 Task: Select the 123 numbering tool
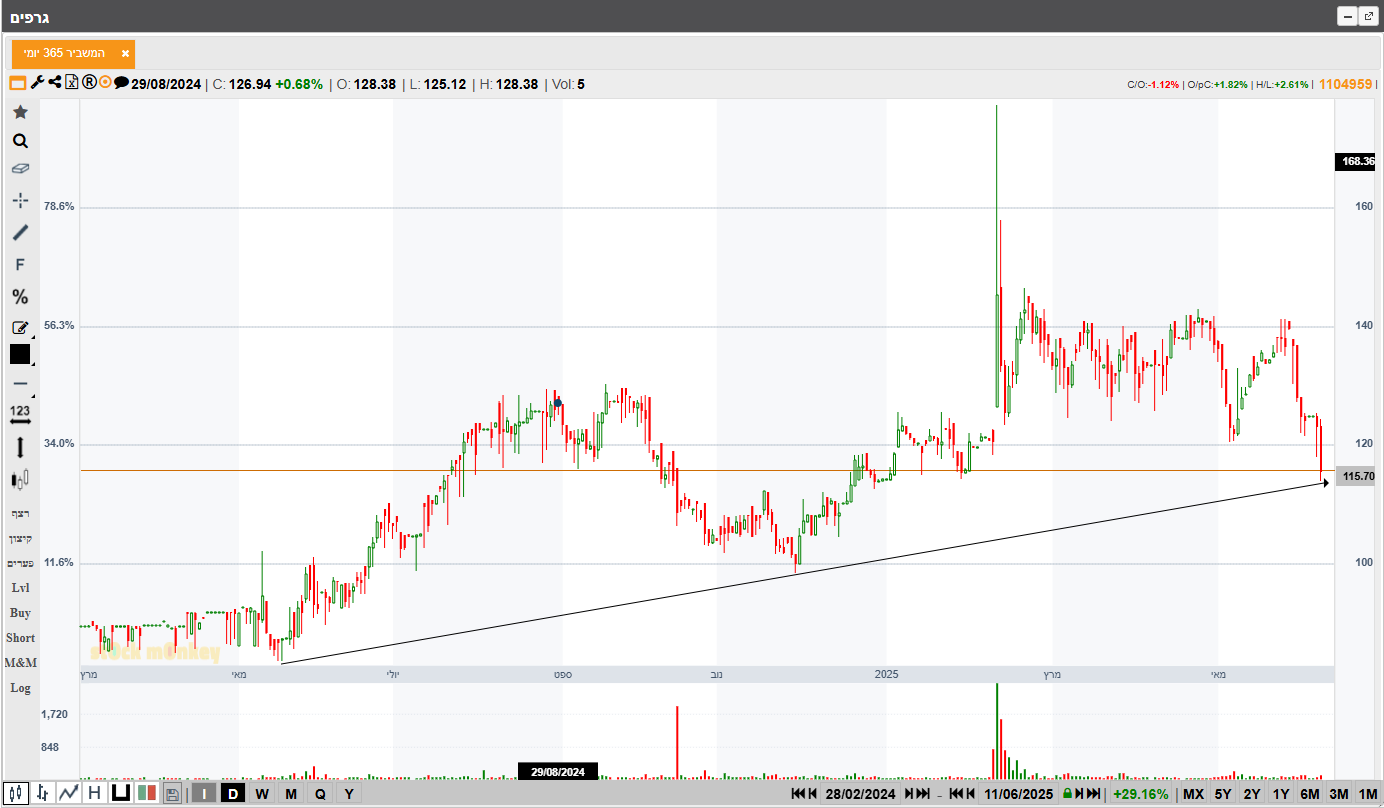pyautogui.click(x=20, y=413)
